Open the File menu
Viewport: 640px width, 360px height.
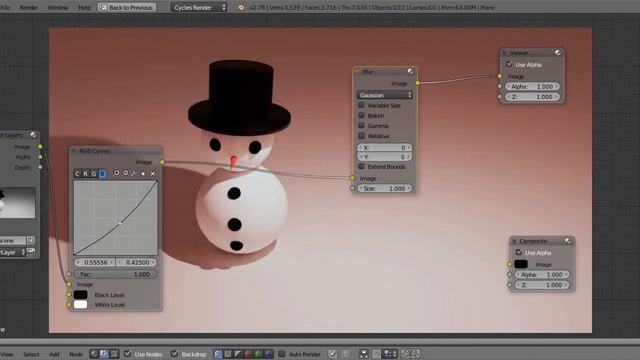tap(5, 7)
